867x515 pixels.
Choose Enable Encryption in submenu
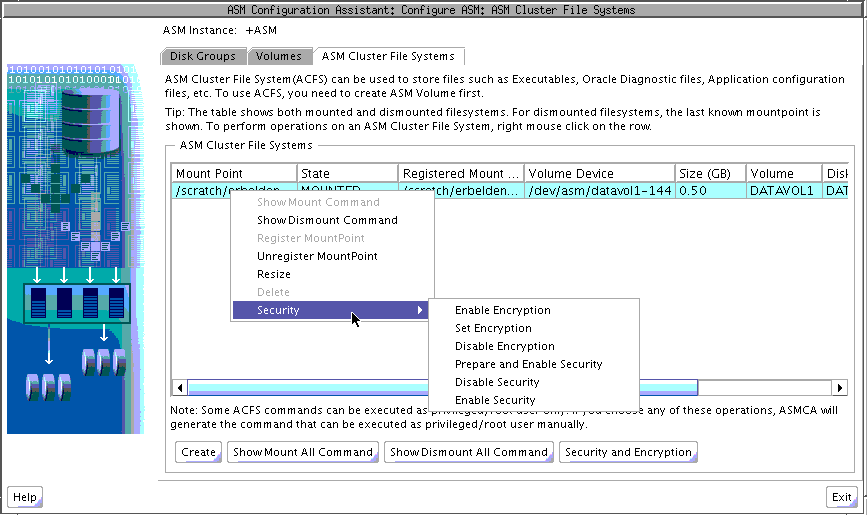[502, 310]
